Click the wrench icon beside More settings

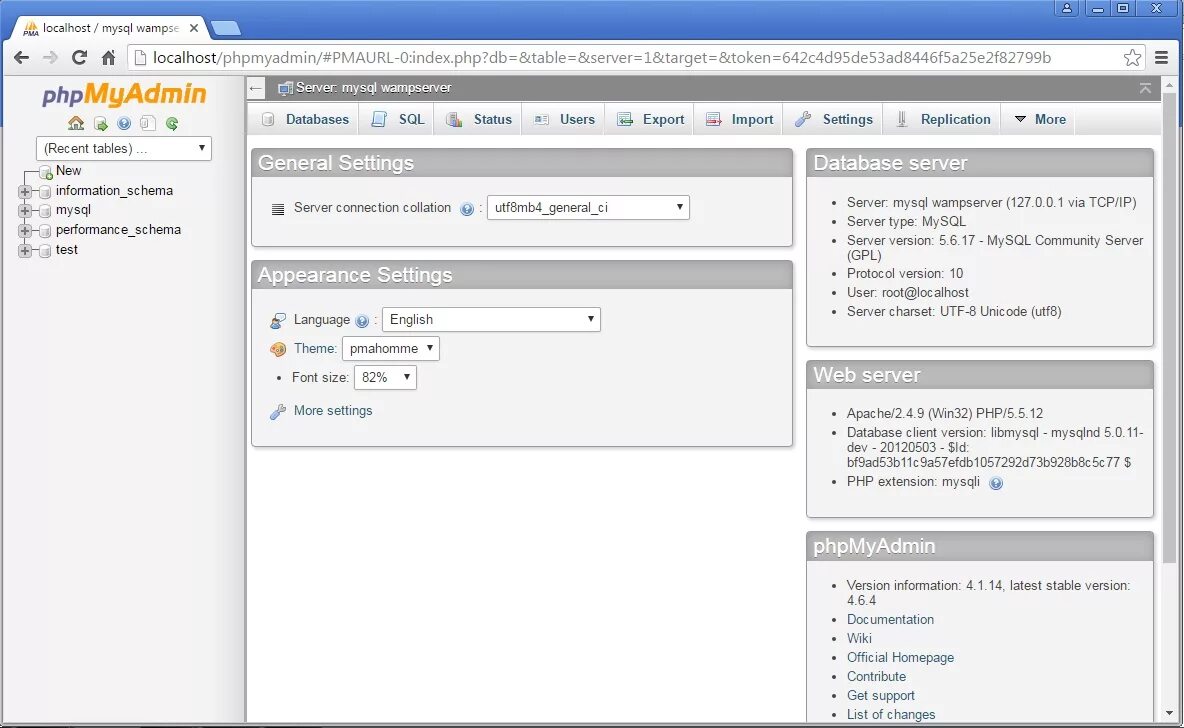pos(278,412)
